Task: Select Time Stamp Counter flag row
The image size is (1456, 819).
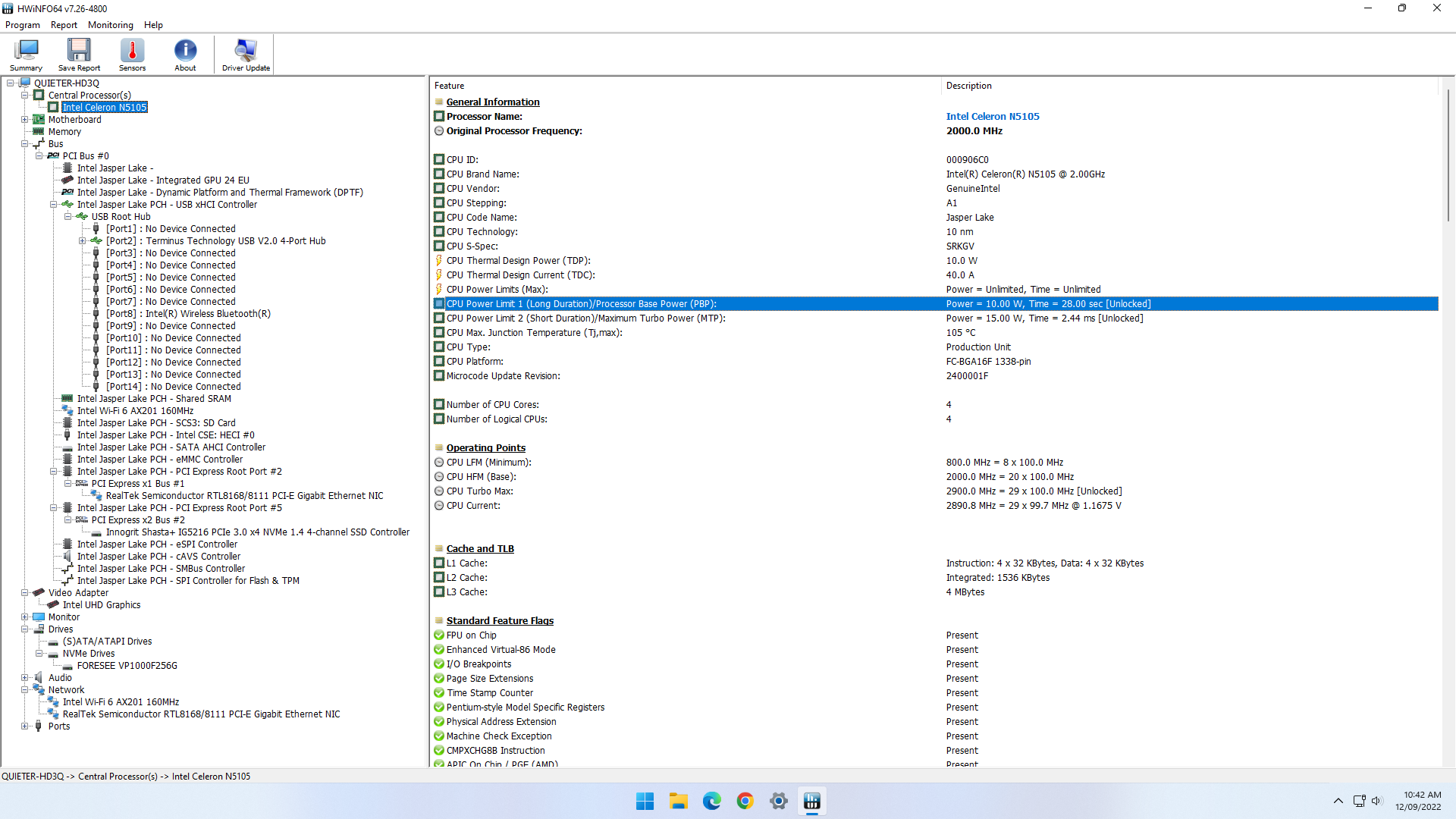Action: (x=934, y=693)
